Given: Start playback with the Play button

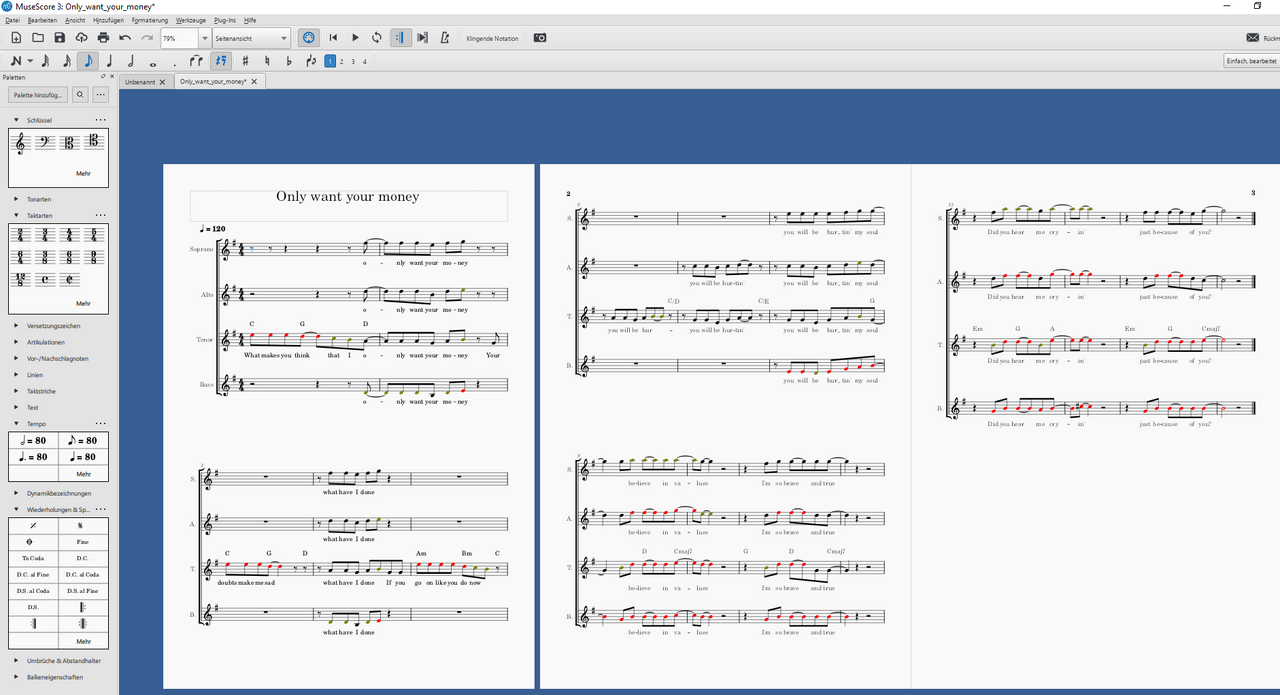Looking at the screenshot, I should (x=355, y=38).
